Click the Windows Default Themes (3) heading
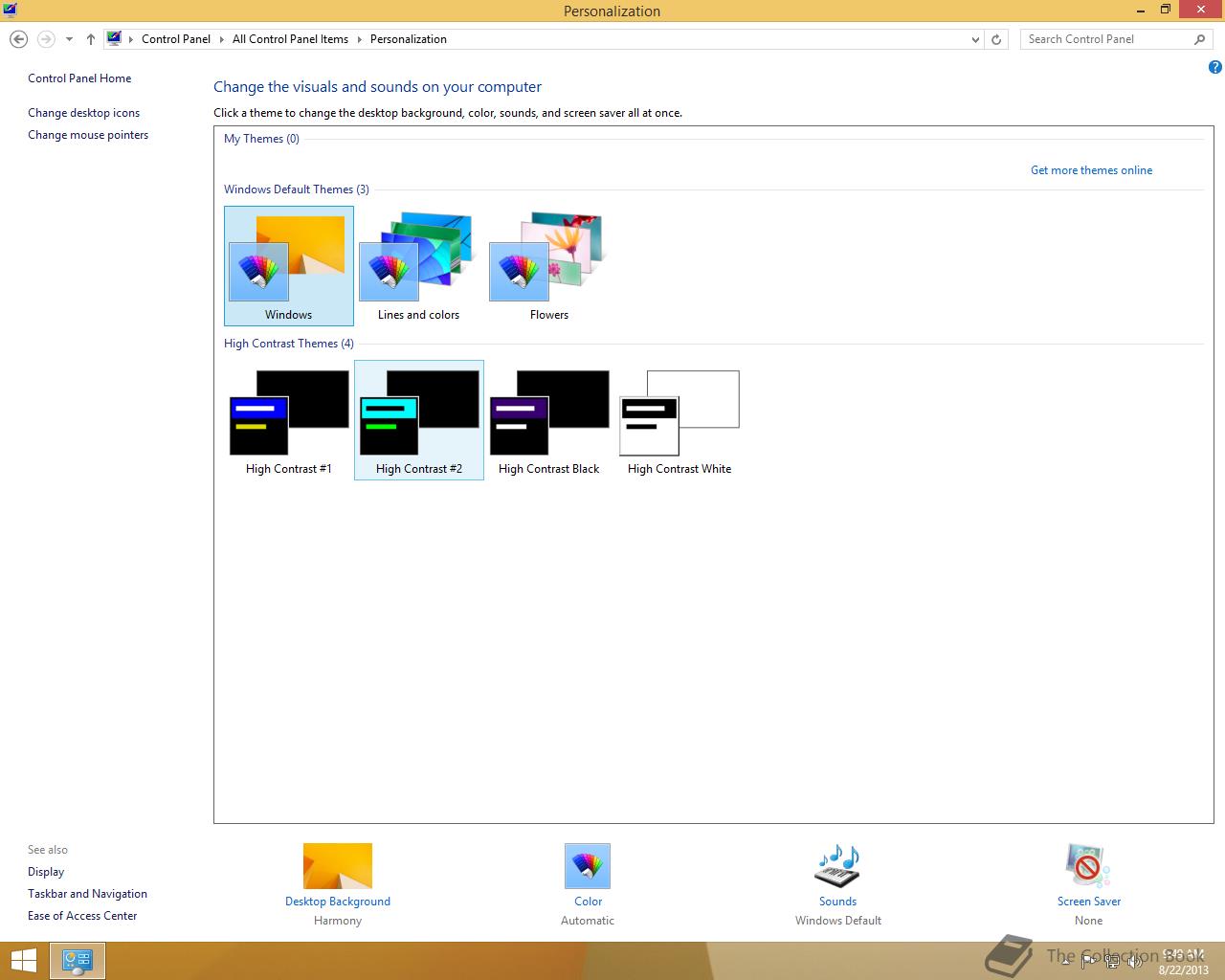 point(297,189)
